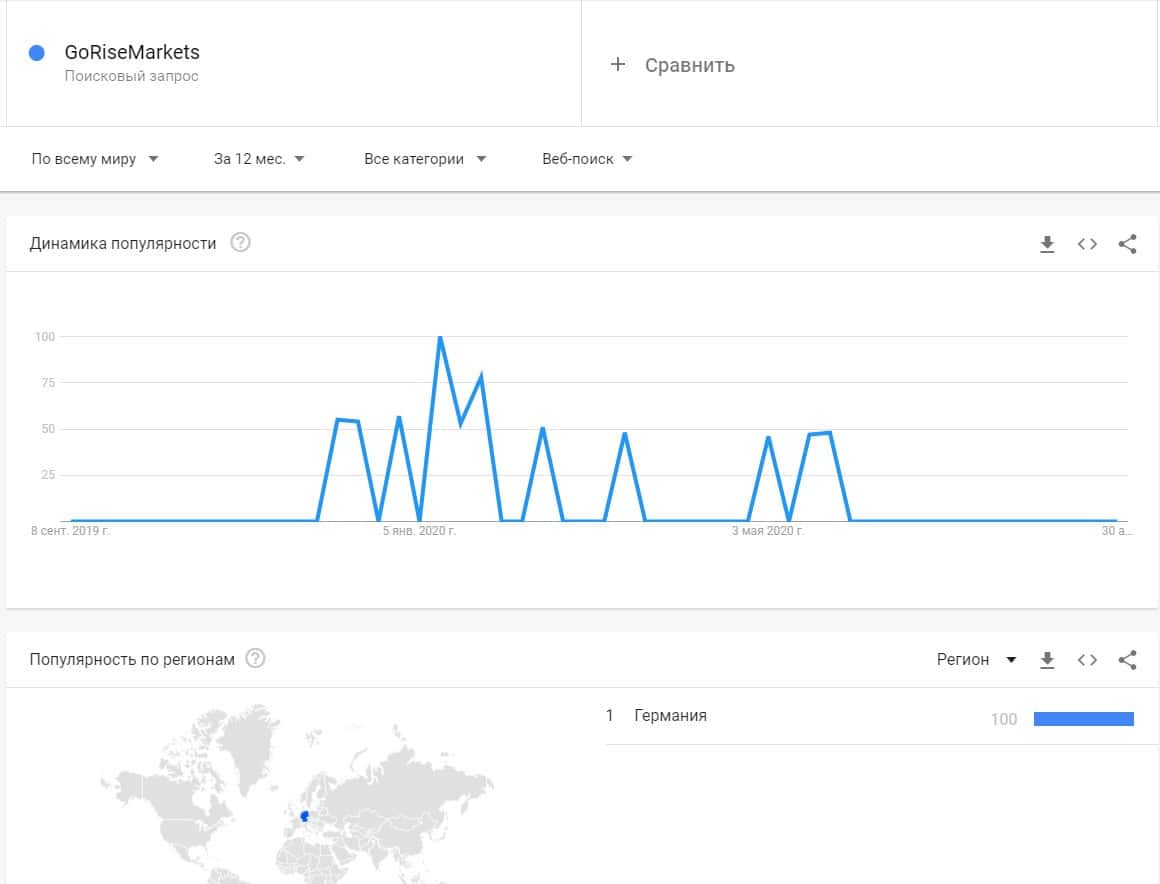This screenshot has width=1160, height=884.
Task: Share the popularity dynamics chart
Action: pyautogui.click(x=1127, y=244)
